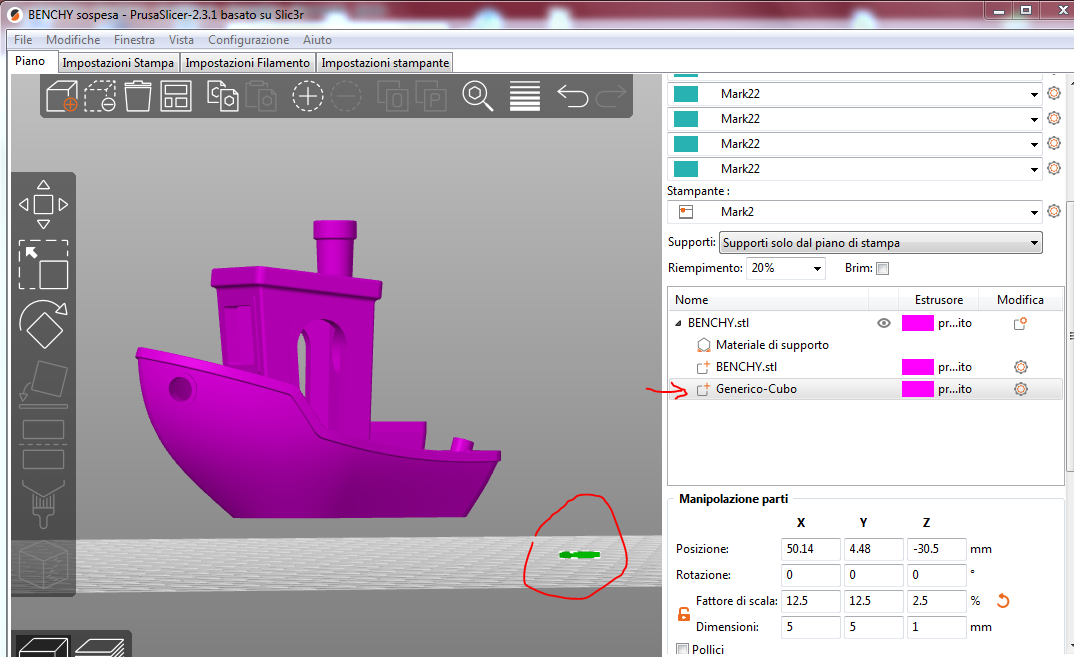Click the Modifica column header
Screen dimensions: 1074x657
click(x=1020, y=299)
